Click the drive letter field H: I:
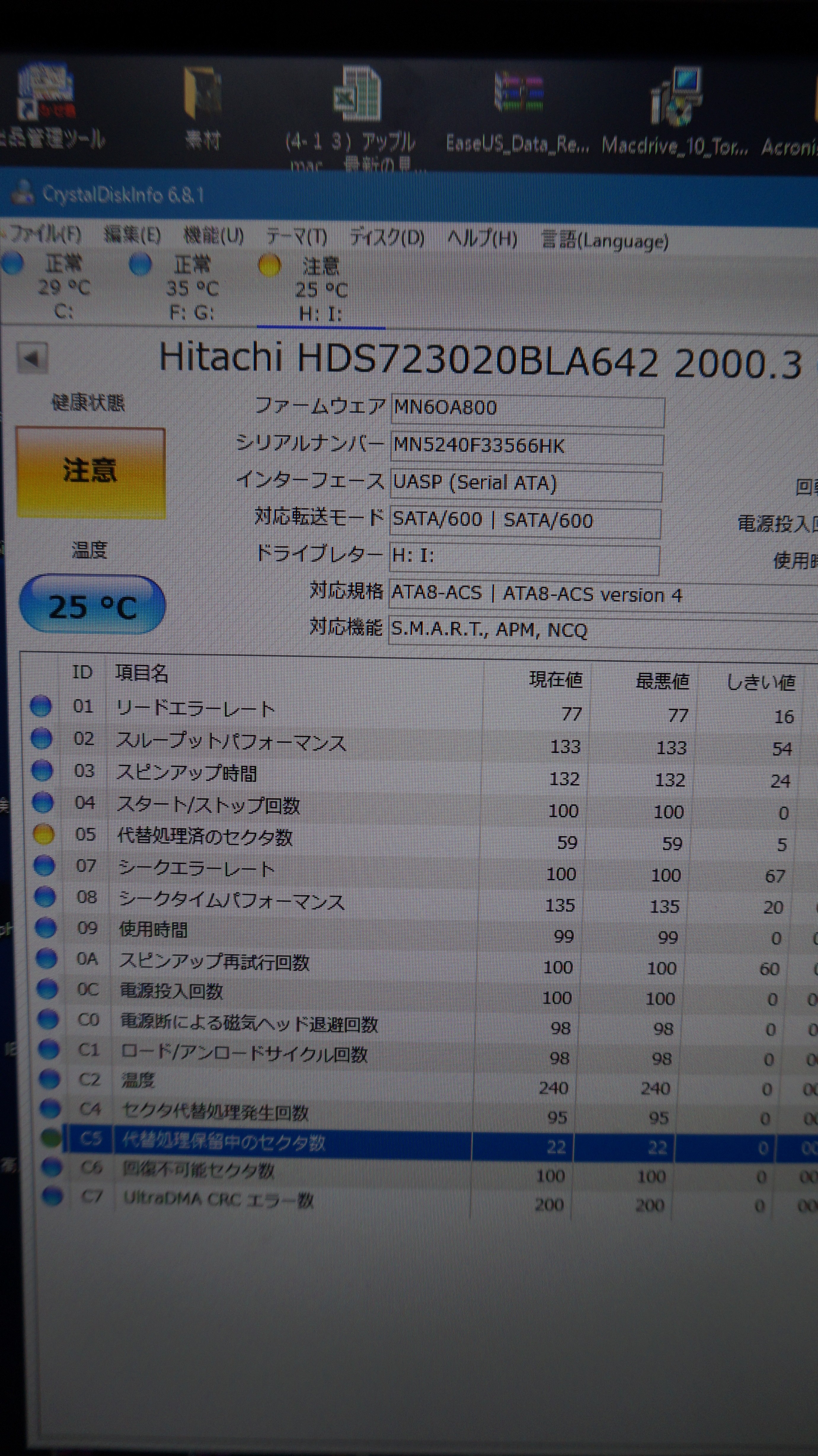This screenshot has height=1456, width=818. pos(524,558)
